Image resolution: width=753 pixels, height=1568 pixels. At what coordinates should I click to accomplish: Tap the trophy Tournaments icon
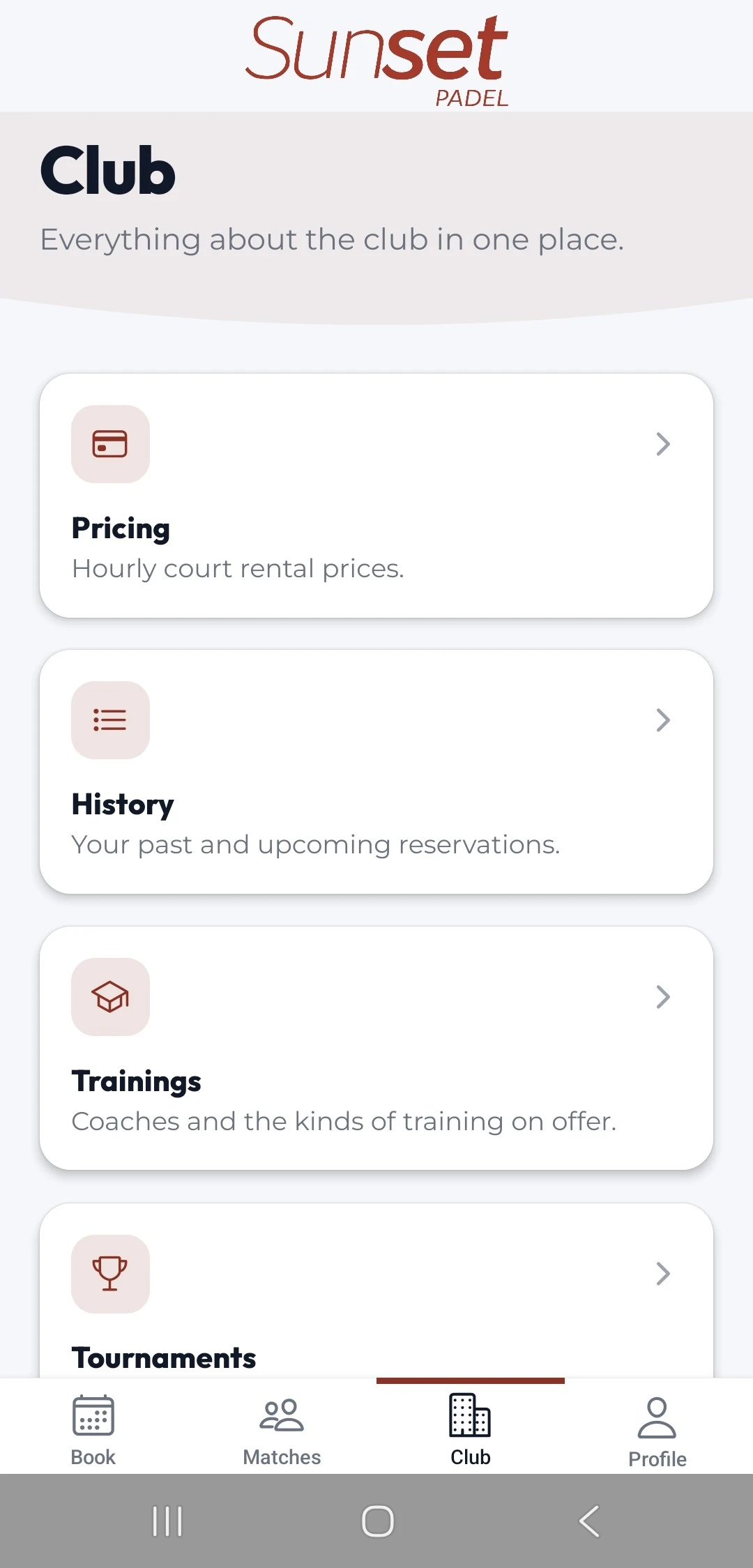[x=110, y=1274]
